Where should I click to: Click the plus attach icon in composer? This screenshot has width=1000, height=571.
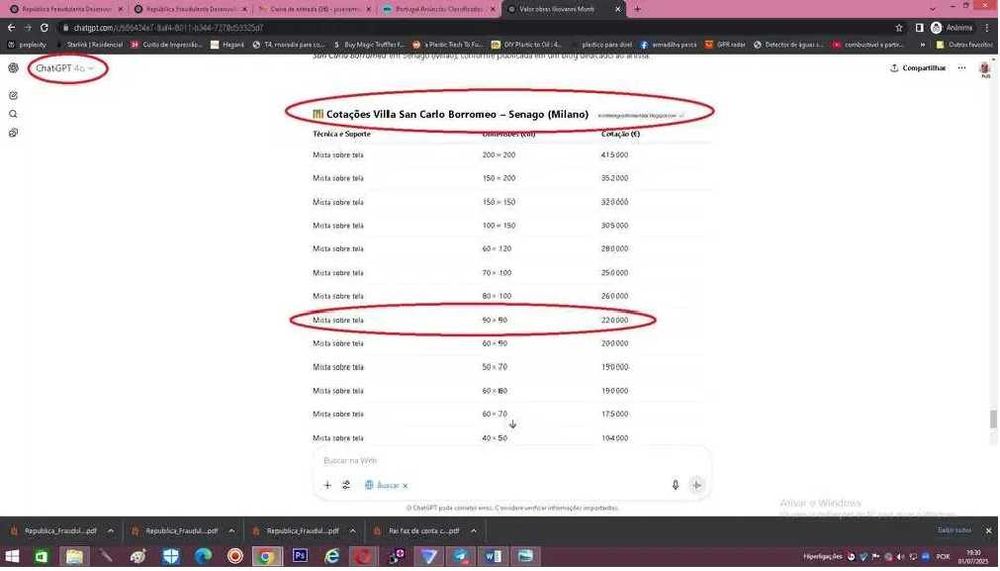coord(327,487)
